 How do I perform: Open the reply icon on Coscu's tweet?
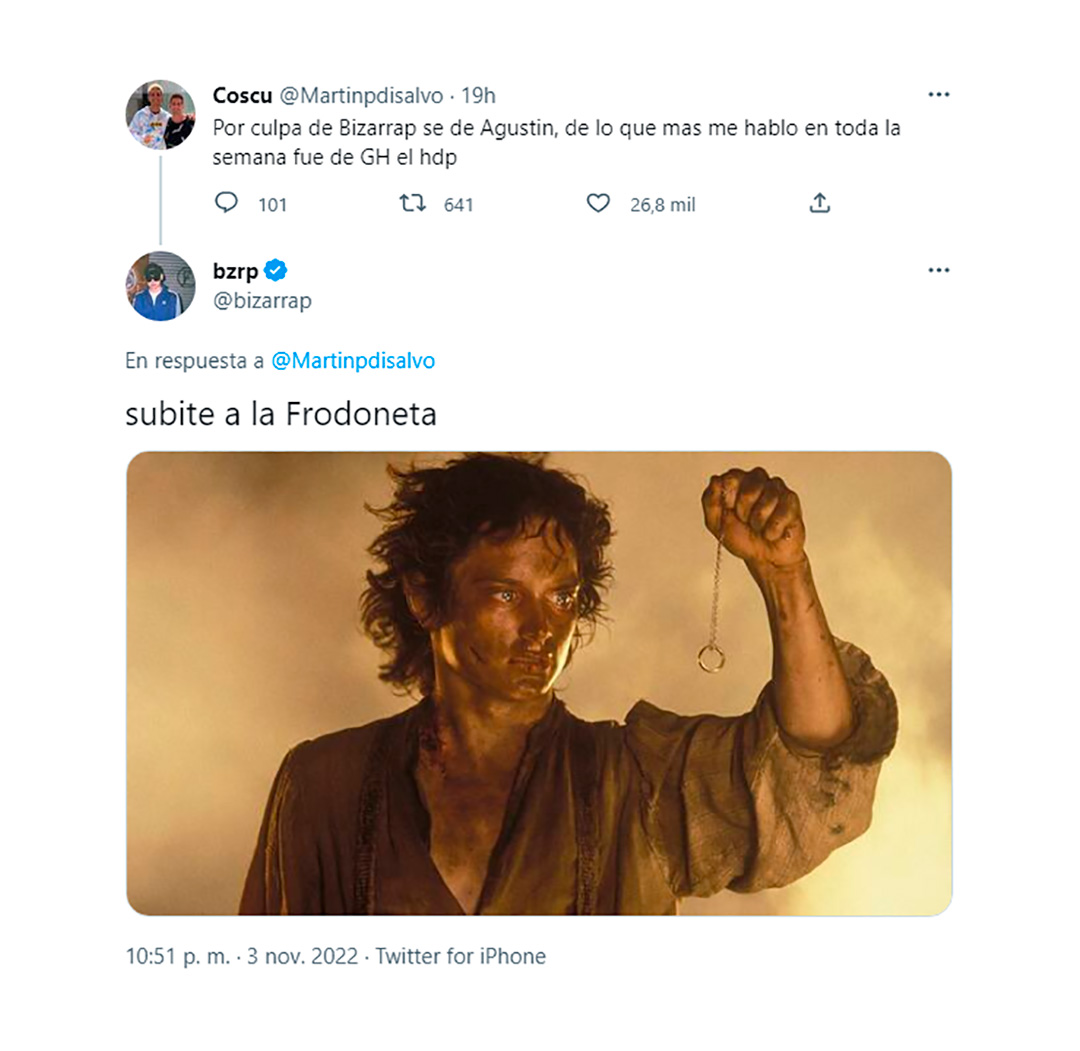pyautogui.click(x=228, y=203)
